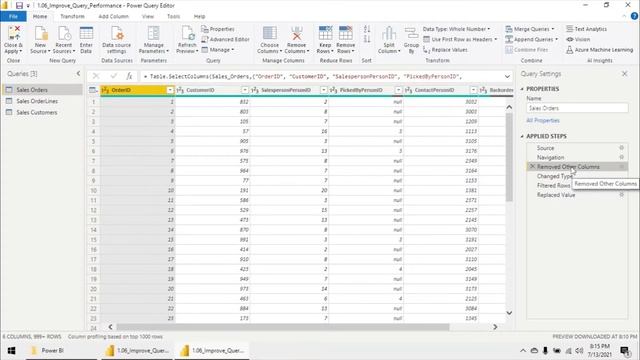Image resolution: width=640 pixels, height=360 pixels.
Task: Open the Merge Queries dropdown
Action: (530, 29)
